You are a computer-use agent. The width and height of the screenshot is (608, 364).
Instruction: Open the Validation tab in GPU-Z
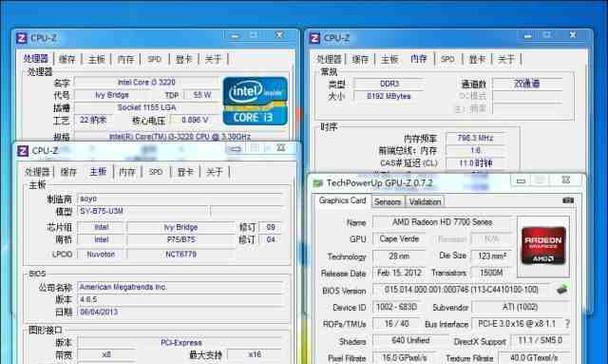click(x=425, y=202)
